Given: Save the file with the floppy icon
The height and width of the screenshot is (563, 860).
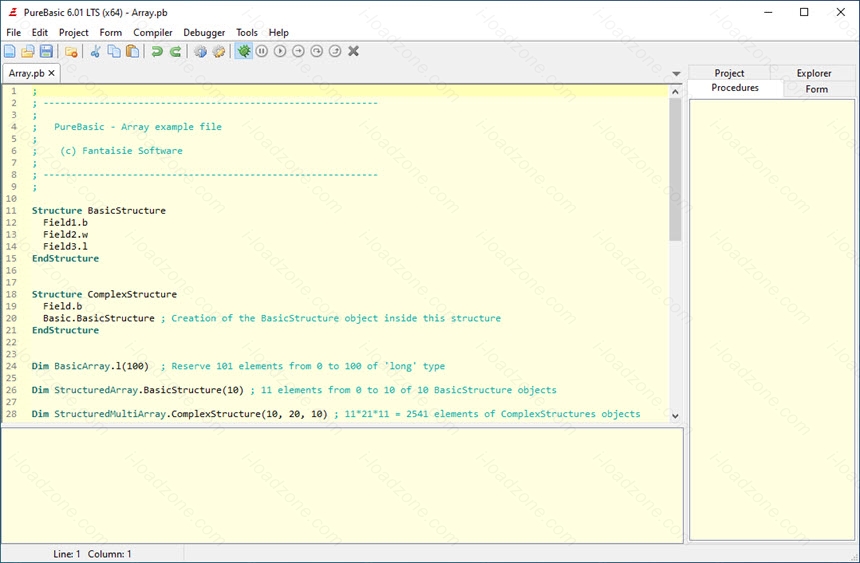Looking at the screenshot, I should point(46,52).
